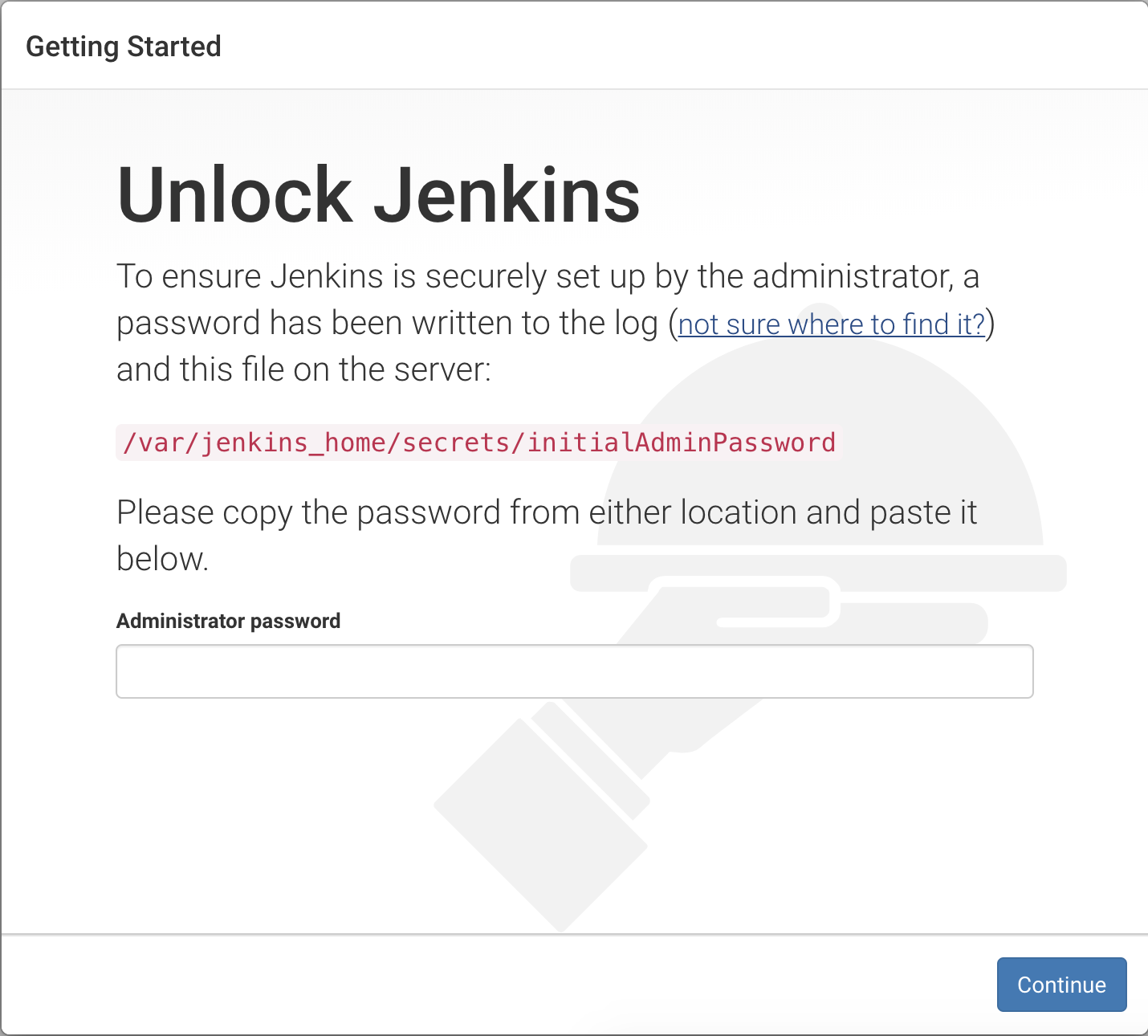Focus the Administrator password input field
This screenshot has width=1148, height=1036.
(575, 671)
